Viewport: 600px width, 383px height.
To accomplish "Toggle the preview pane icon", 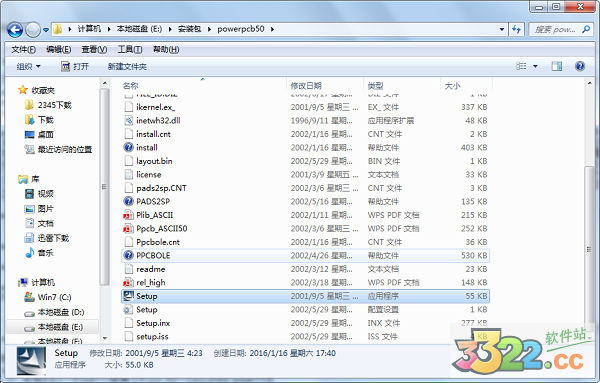I will (x=557, y=66).
